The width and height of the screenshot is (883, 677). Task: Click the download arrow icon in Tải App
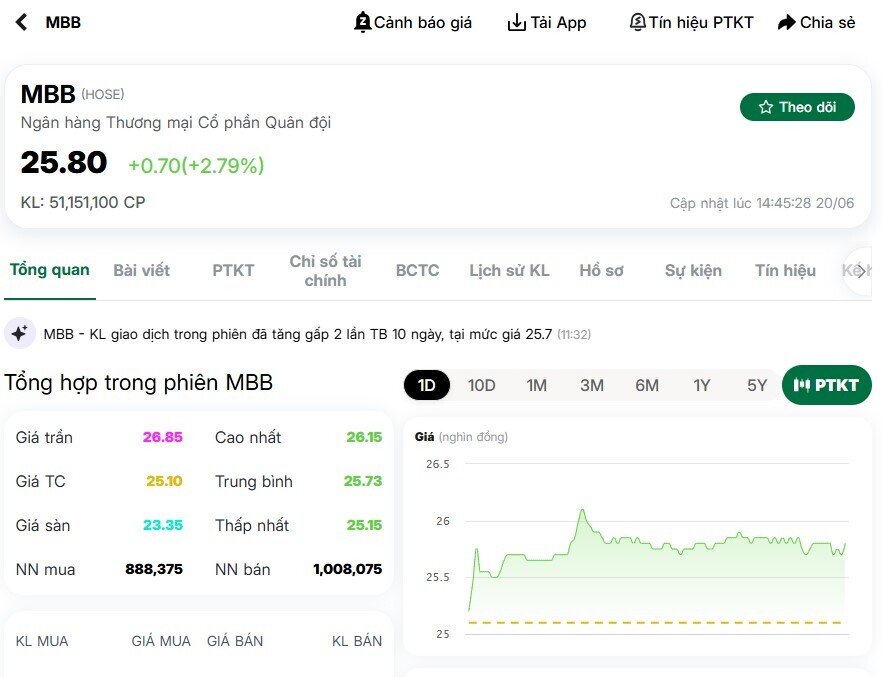[x=516, y=23]
